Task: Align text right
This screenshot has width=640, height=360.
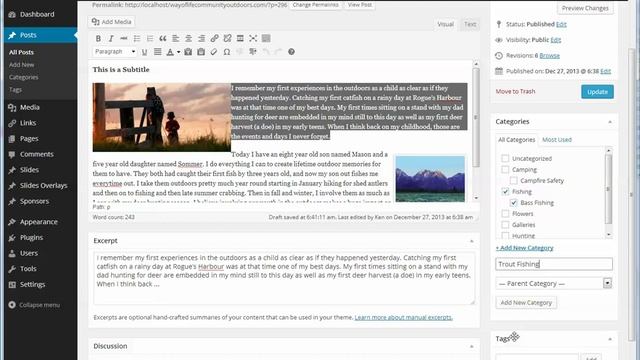Action: click(202, 38)
